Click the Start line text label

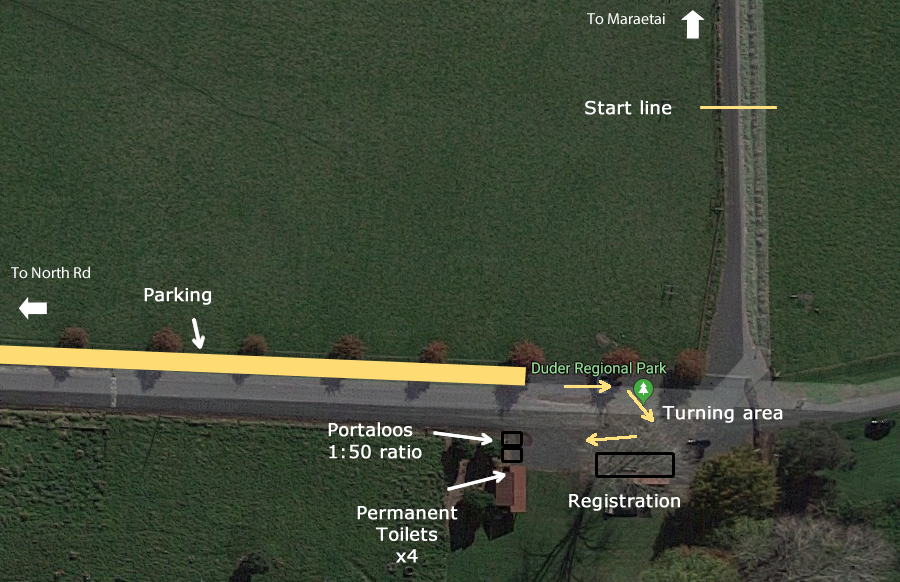pyautogui.click(x=628, y=108)
